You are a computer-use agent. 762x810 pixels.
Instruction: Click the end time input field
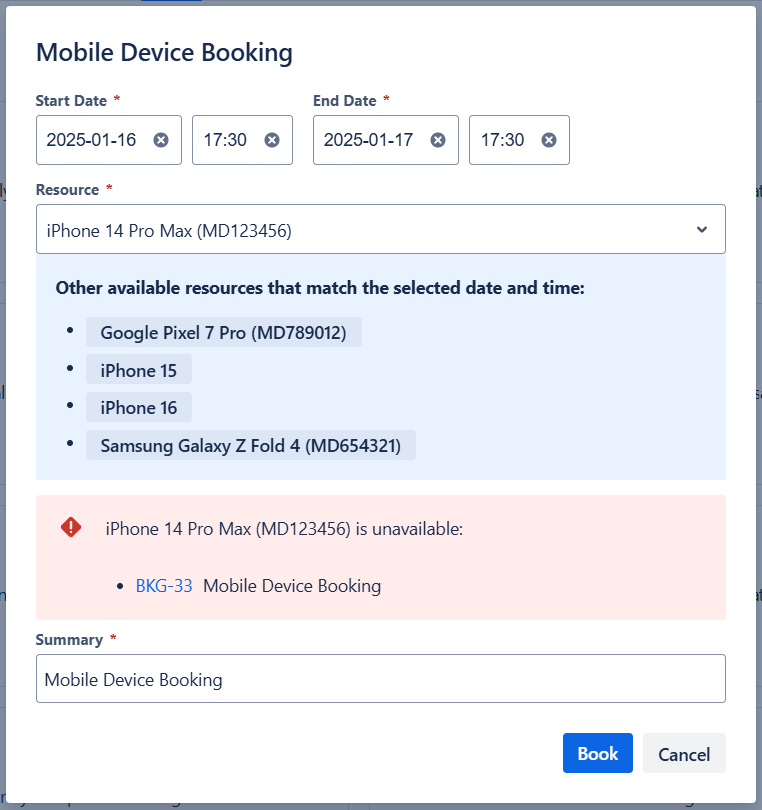503,140
